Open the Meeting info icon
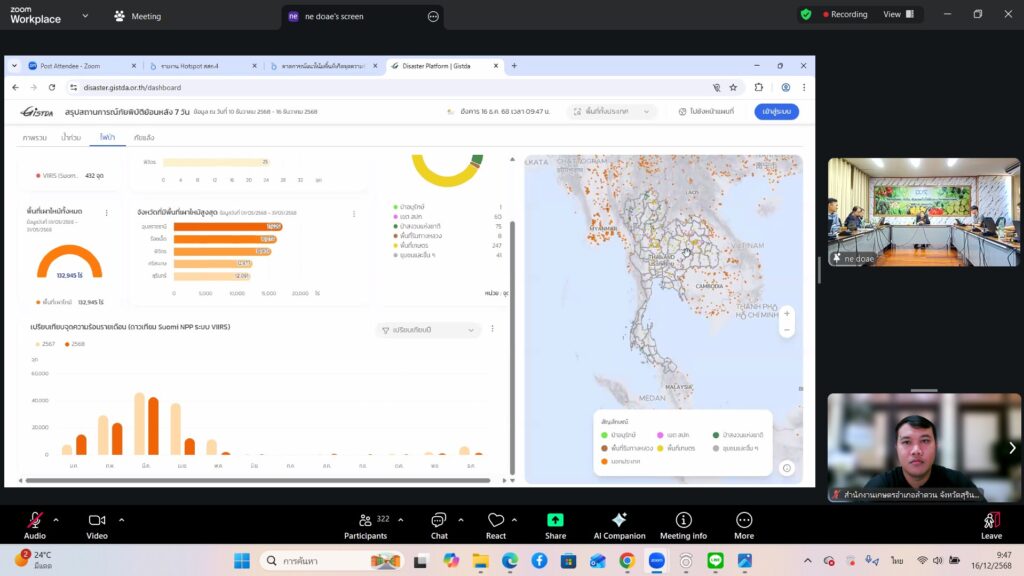1024x576 pixels. 683,520
